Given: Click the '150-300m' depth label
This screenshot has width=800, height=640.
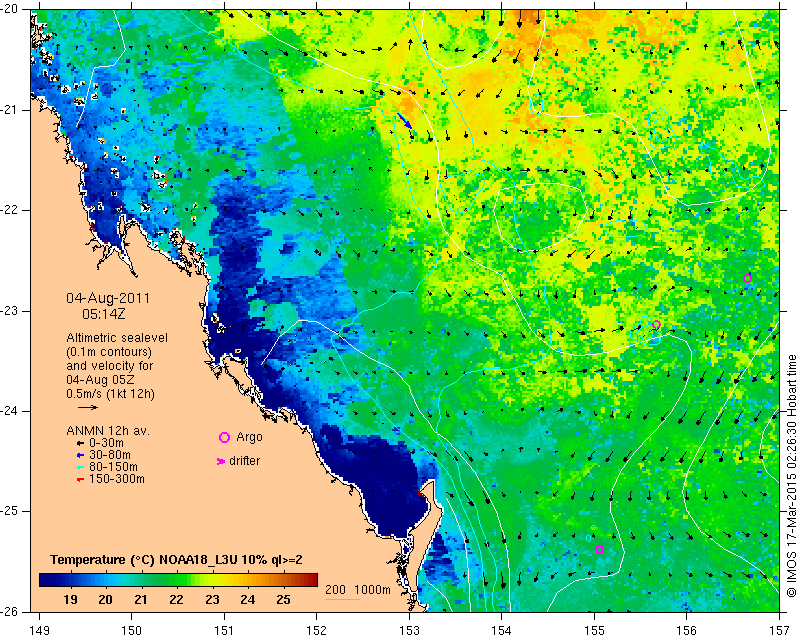Looking at the screenshot, I should [x=117, y=479].
